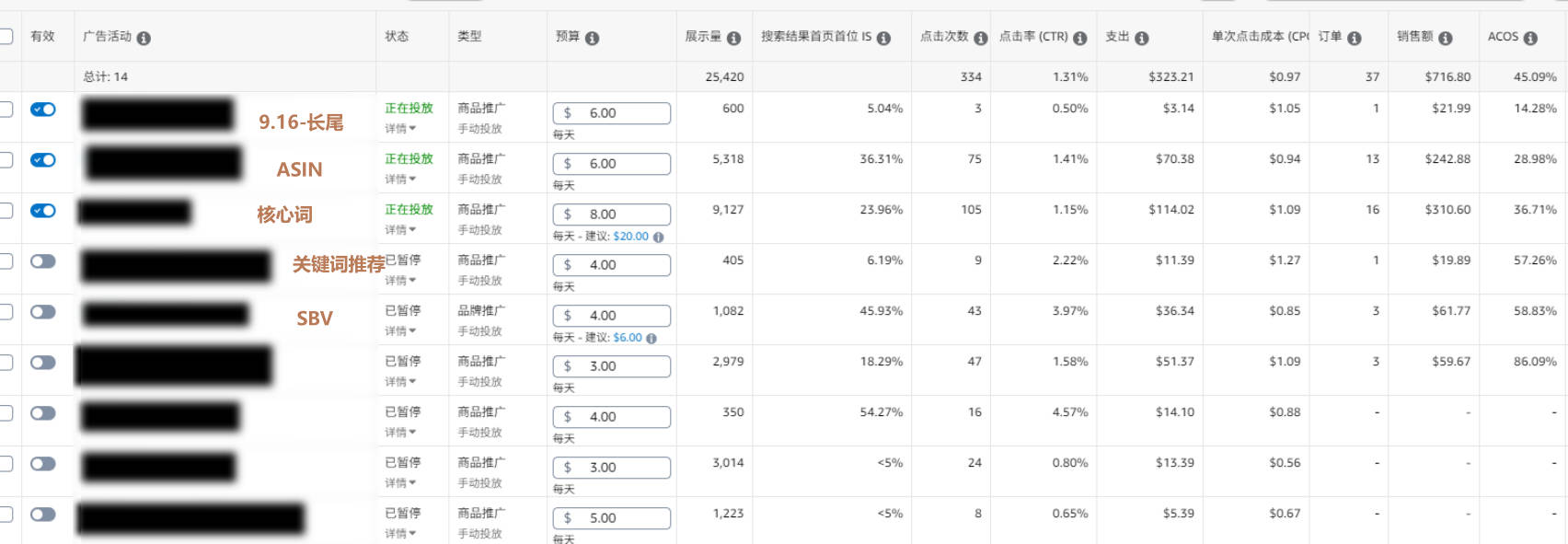Show info for 点击率 (CTR) column
The width and height of the screenshot is (1568, 544).
(x=1080, y=38)
